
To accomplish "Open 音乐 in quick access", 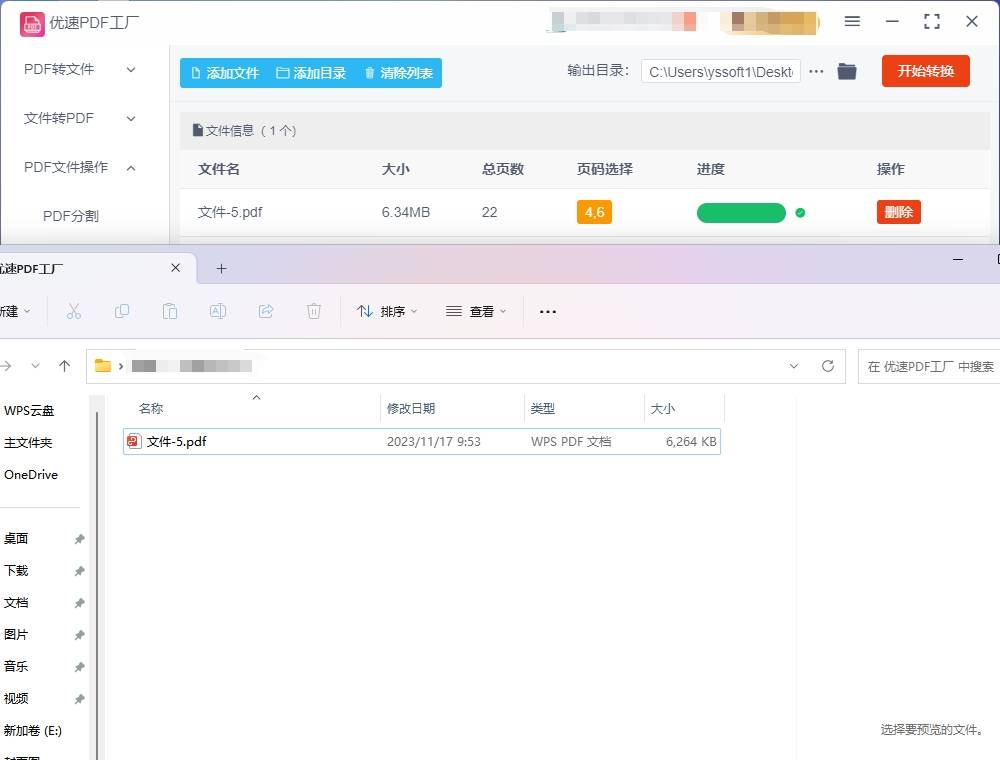I will tap(16, 666).
